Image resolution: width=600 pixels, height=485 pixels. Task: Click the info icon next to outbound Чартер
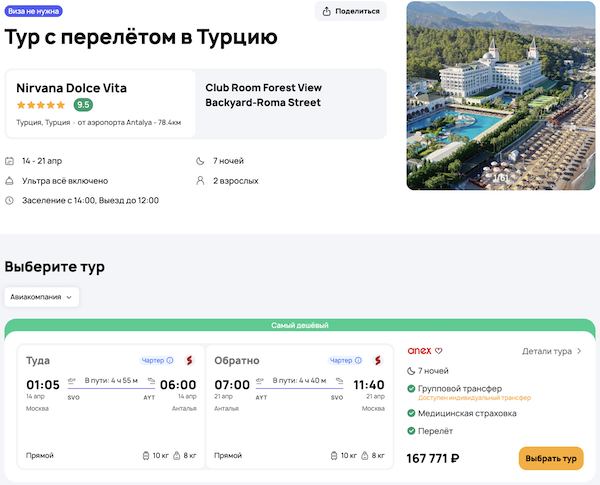tap(170, 360)
